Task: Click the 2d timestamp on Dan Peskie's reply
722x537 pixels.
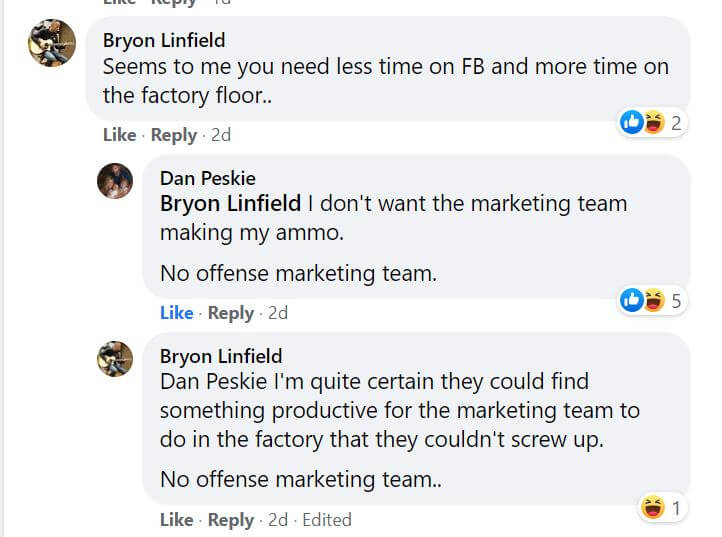Action: click(x=278, y=313)
